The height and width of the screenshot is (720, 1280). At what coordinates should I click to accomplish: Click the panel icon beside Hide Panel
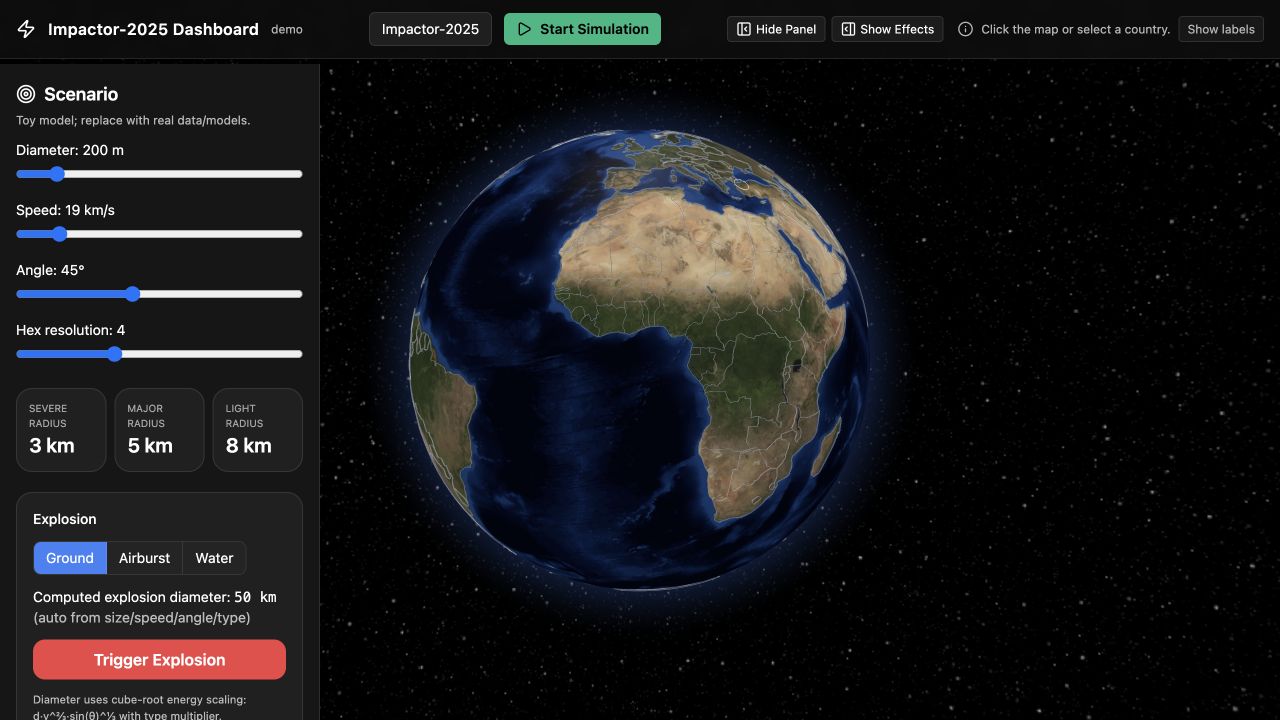tap(744, 29)
